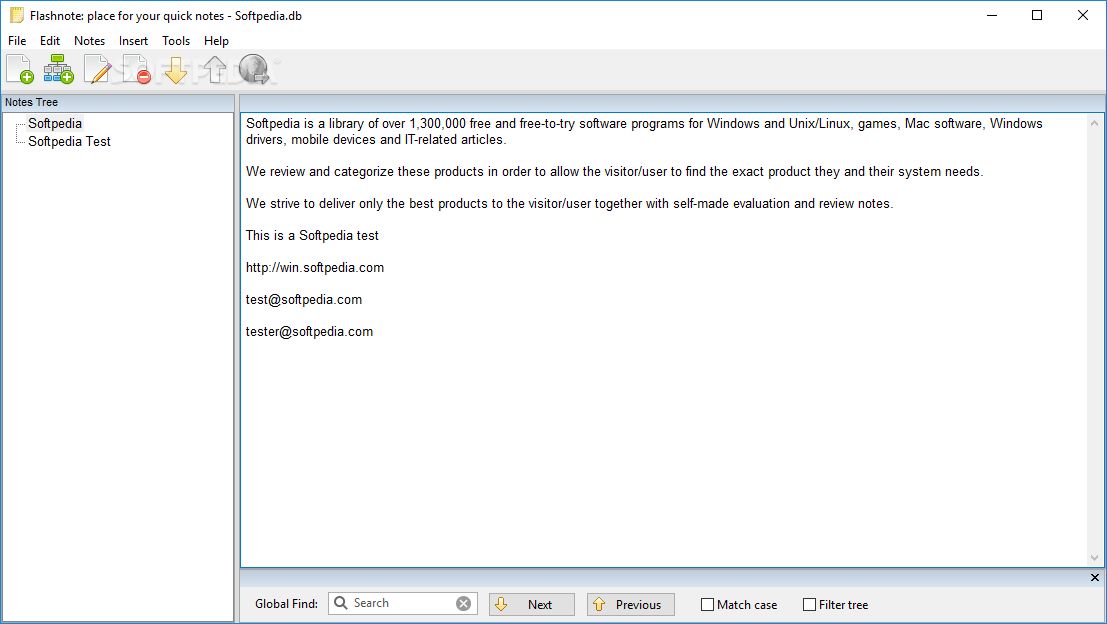
Task: Close the Global Find bar
Action: (1095, 577)
